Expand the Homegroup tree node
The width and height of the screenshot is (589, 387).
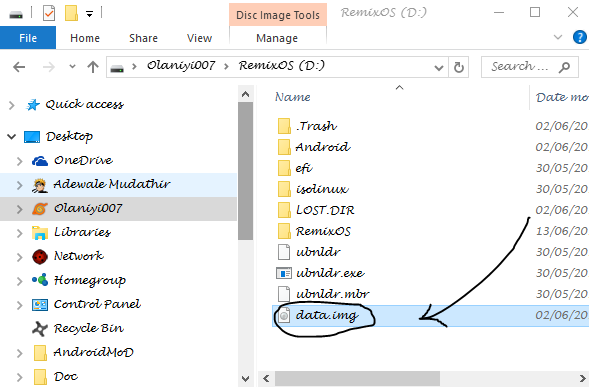click(20, 281)
